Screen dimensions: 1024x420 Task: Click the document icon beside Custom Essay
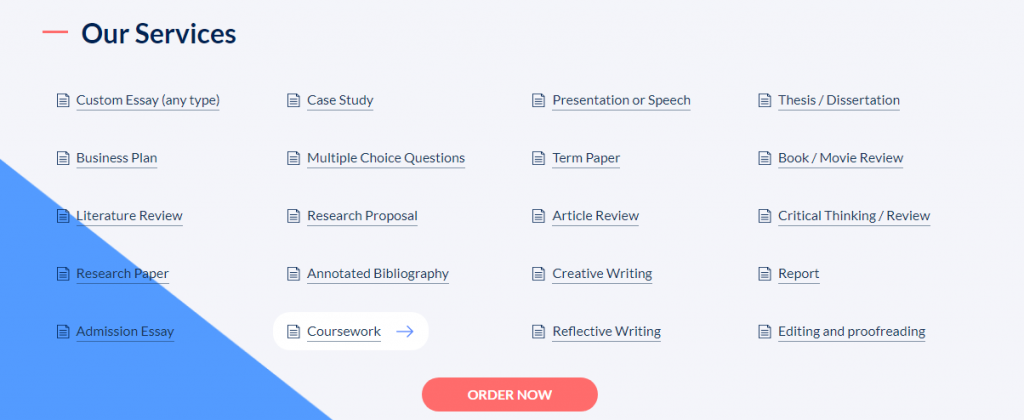click(63, 101)
